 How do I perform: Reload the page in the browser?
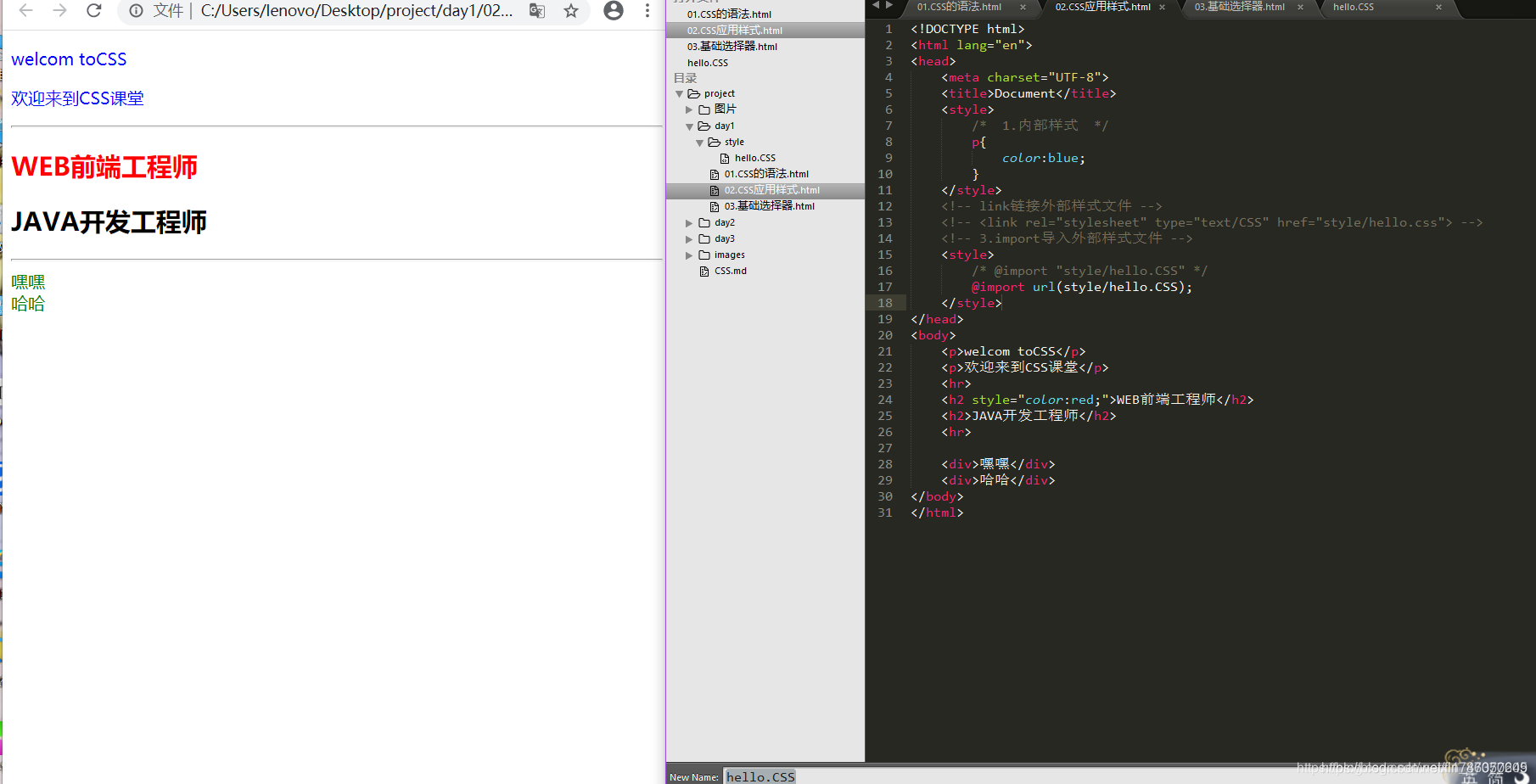tap(94, 10)
